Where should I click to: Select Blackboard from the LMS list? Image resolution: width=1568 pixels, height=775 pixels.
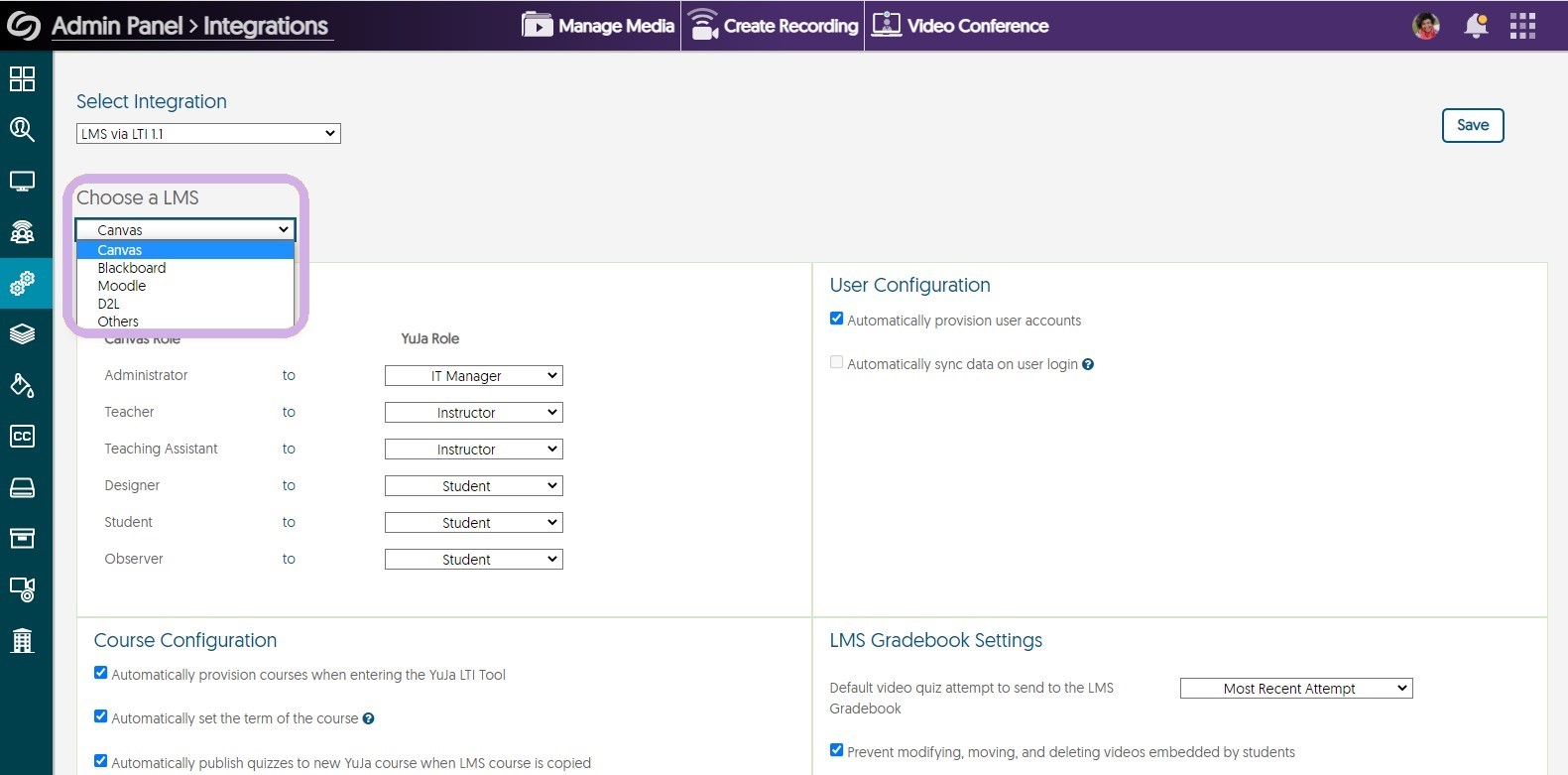click(132, 268)
